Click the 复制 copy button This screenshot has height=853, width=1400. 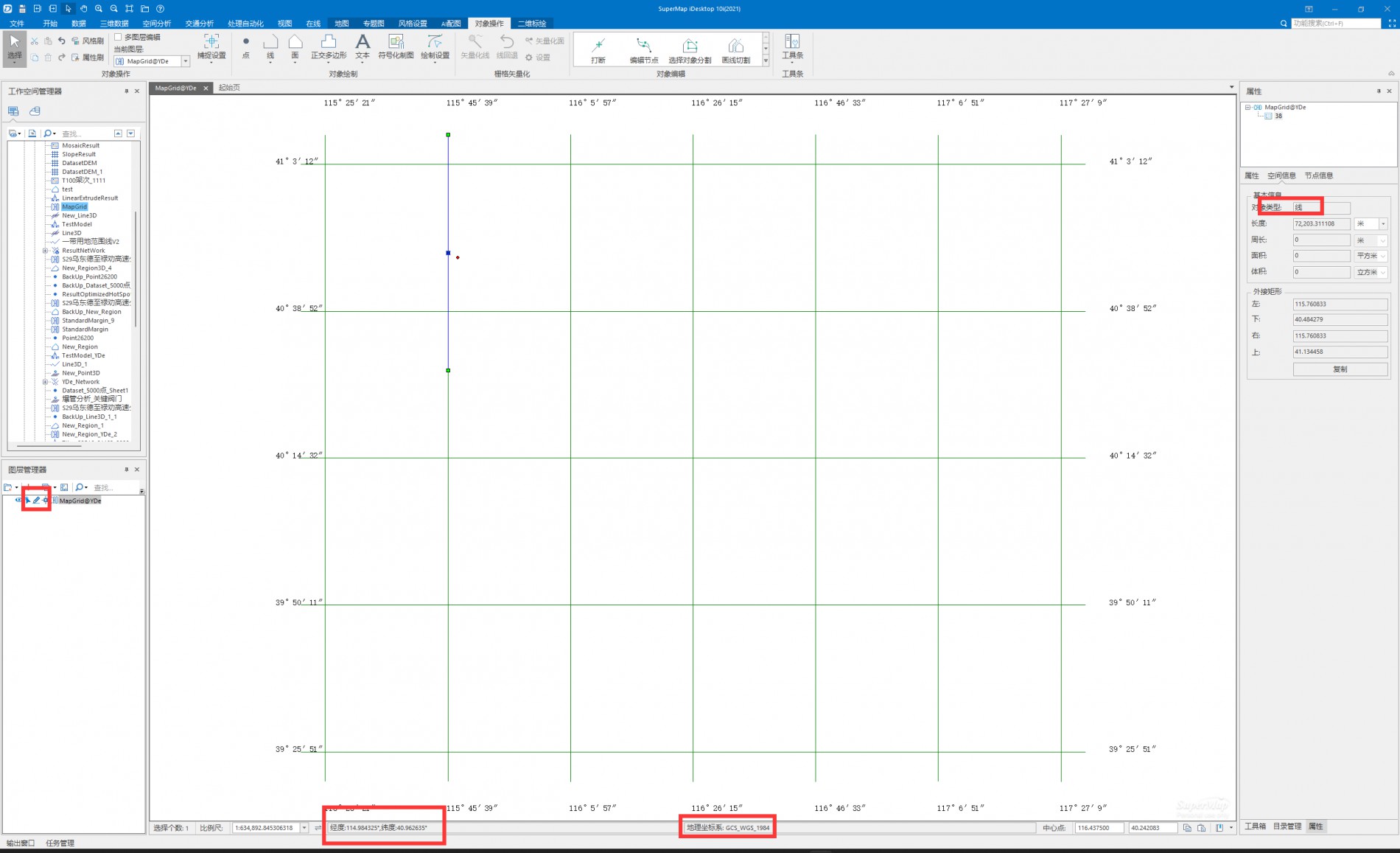[x=1340, y=369]
